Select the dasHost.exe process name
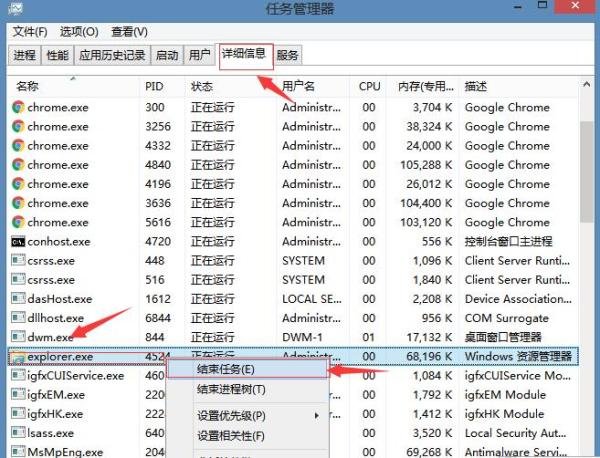The height and width of the screenshot is (458, 600). [x=60, y=299]
